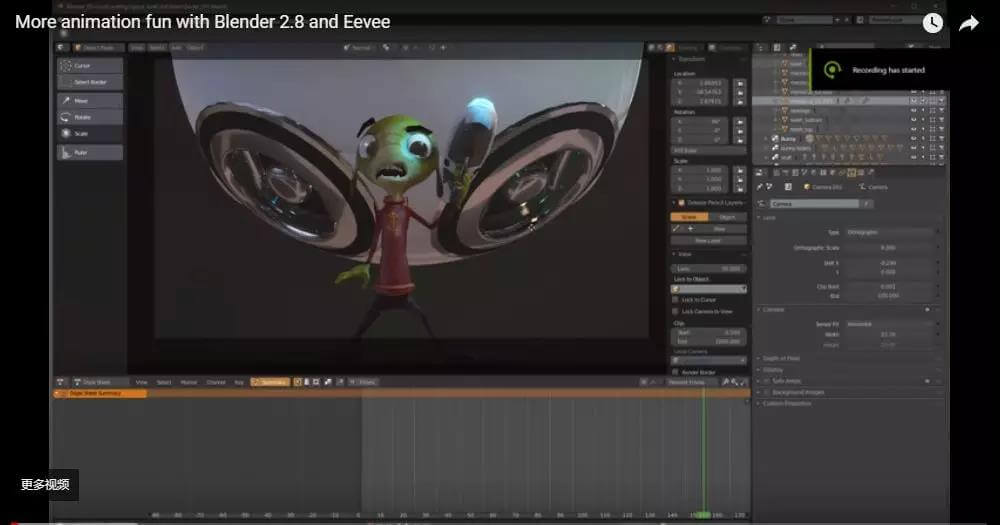The image size is (1000, 525).
Task: Click the 更多视频 more videos button
Action: 45,485
